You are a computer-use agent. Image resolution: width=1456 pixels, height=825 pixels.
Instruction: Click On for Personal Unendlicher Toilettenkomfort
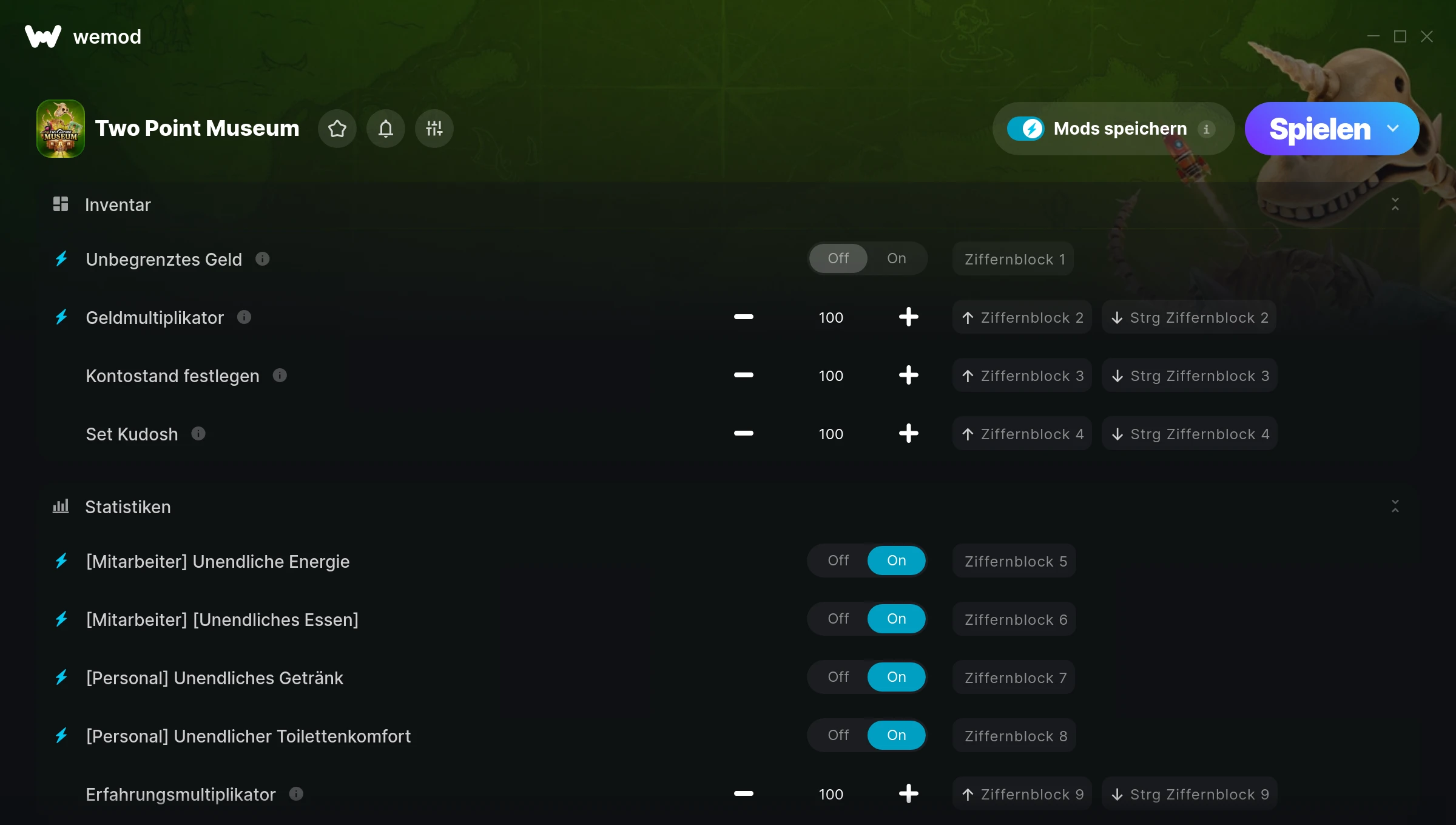[x=897, y=735]
